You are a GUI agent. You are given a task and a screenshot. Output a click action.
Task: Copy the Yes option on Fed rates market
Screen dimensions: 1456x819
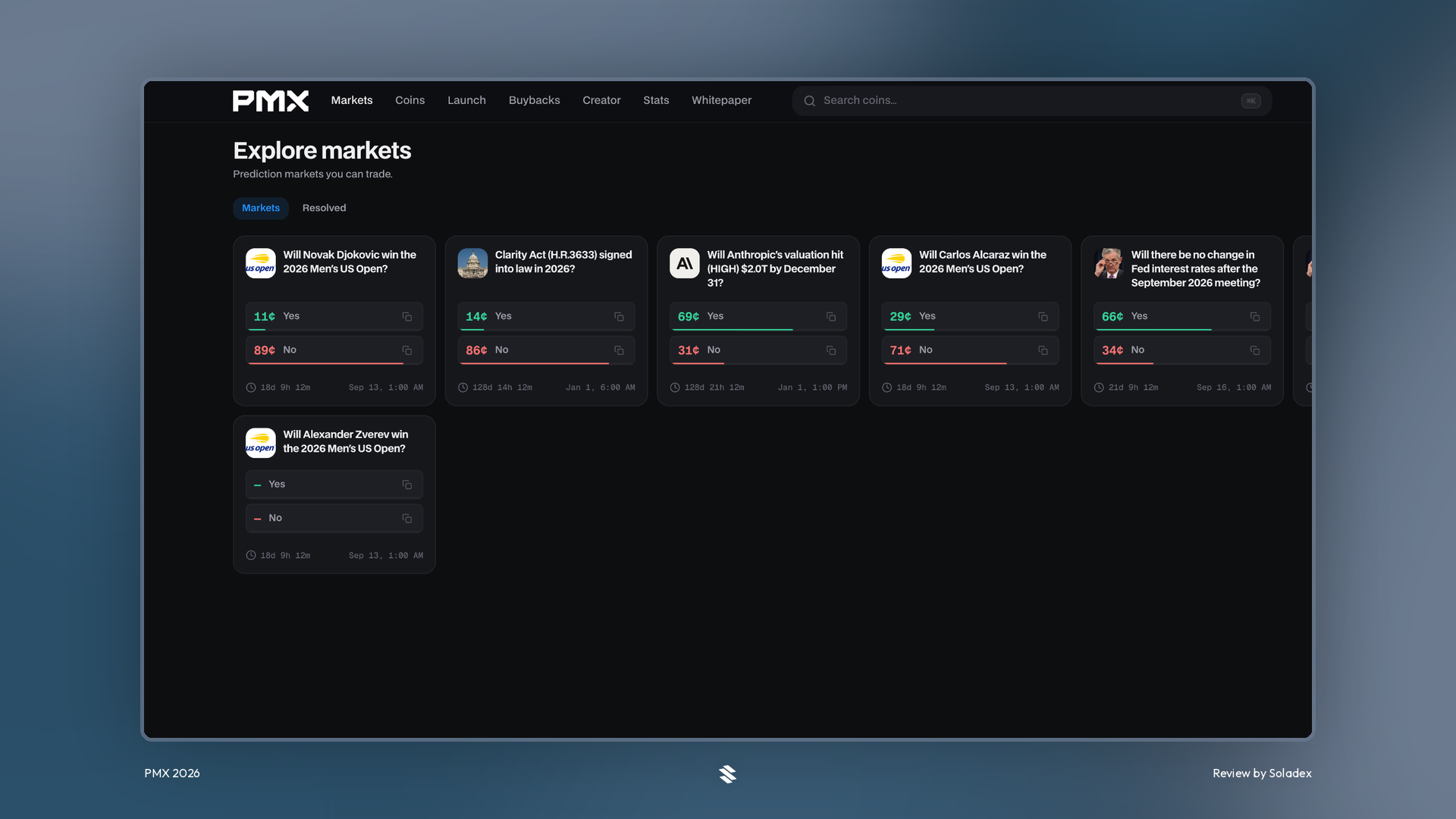click(1255, 317)
